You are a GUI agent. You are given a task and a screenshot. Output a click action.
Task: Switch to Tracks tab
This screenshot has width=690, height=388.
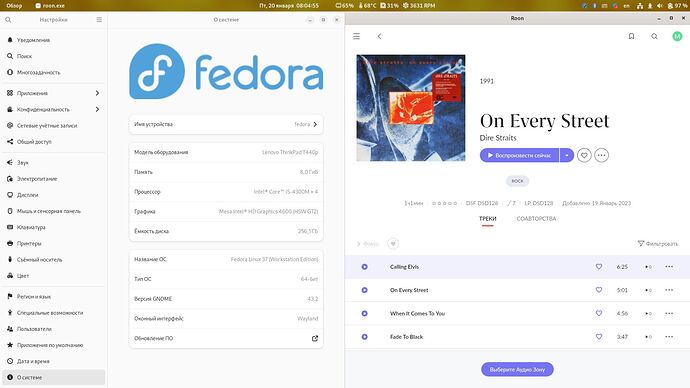(488, 219)
